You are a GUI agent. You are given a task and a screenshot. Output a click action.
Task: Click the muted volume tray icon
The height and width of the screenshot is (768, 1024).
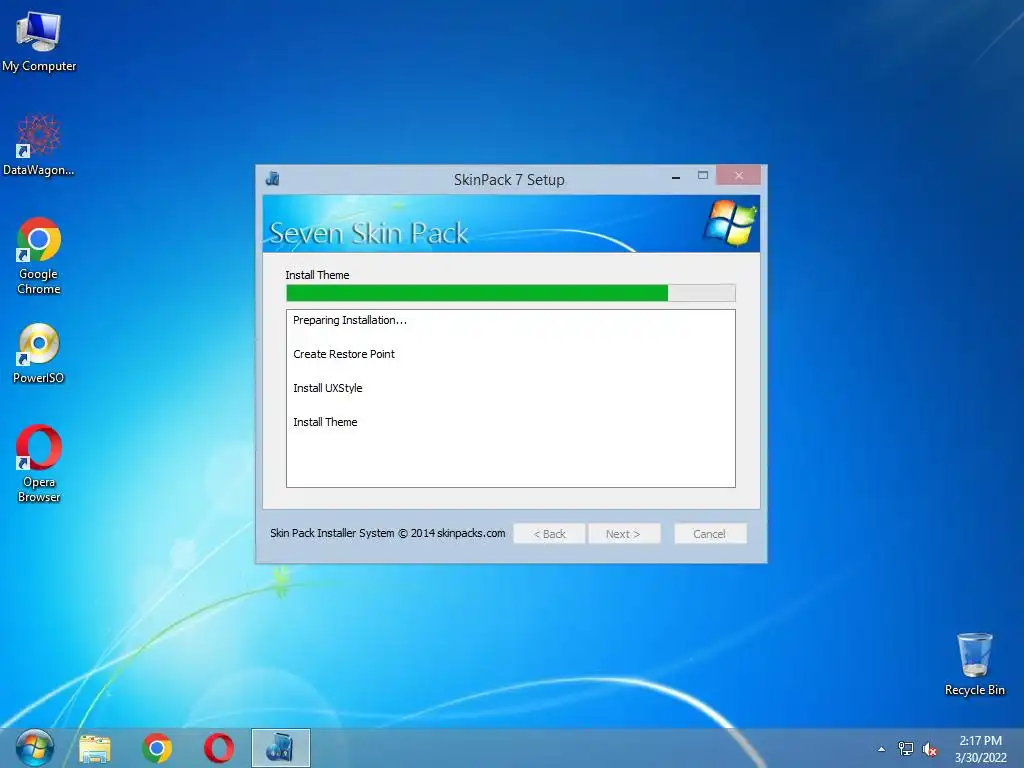point(929,749)
